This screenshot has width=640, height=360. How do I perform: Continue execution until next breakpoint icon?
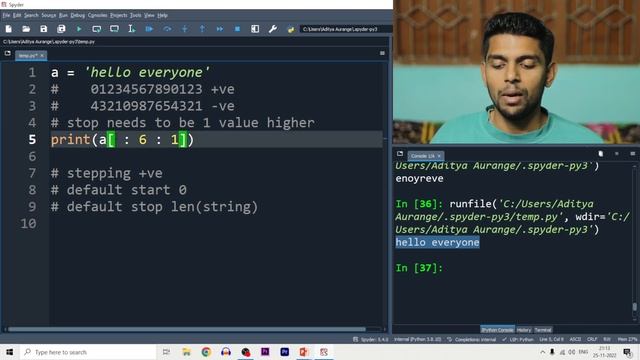[220, 29]
